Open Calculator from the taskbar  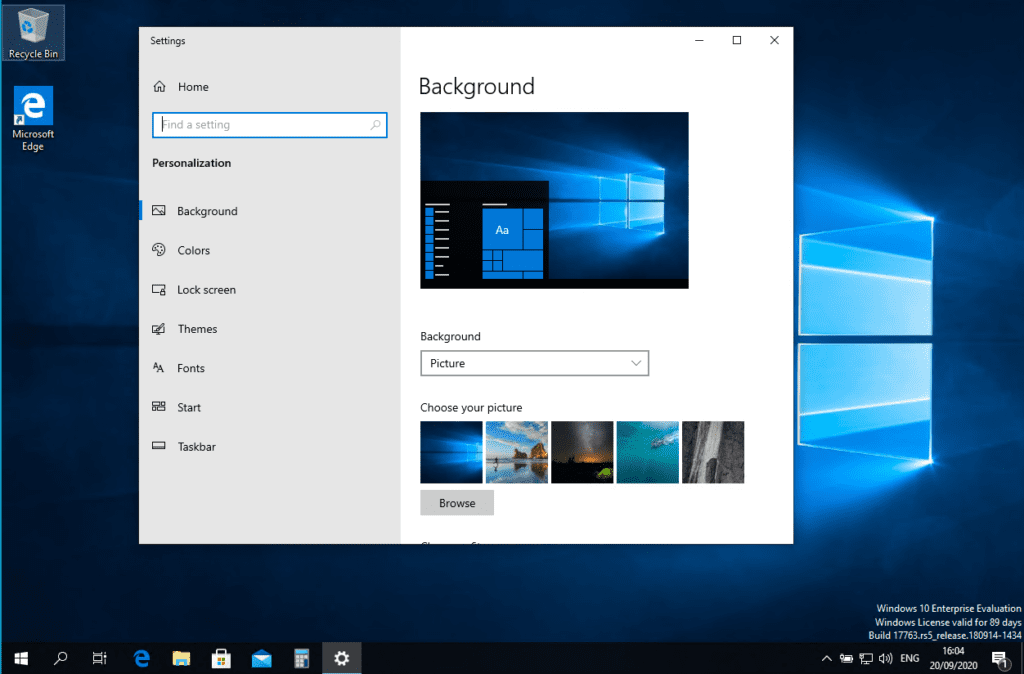[301, 658]
